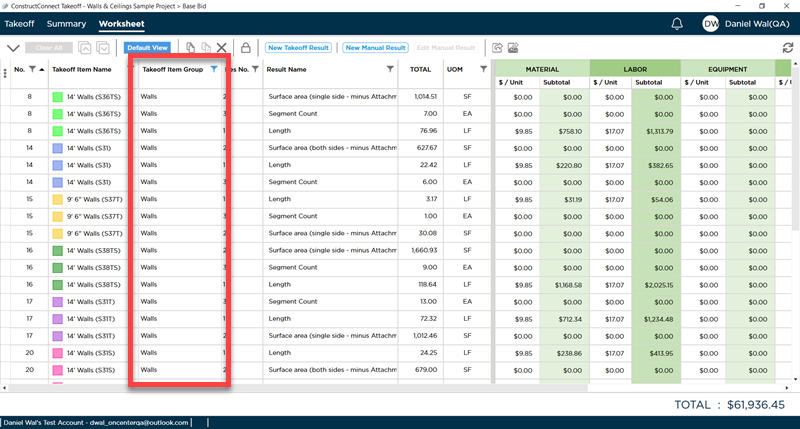Expand the toolbar chevron dropdown

pyautogui.click(x=13, y=48)
